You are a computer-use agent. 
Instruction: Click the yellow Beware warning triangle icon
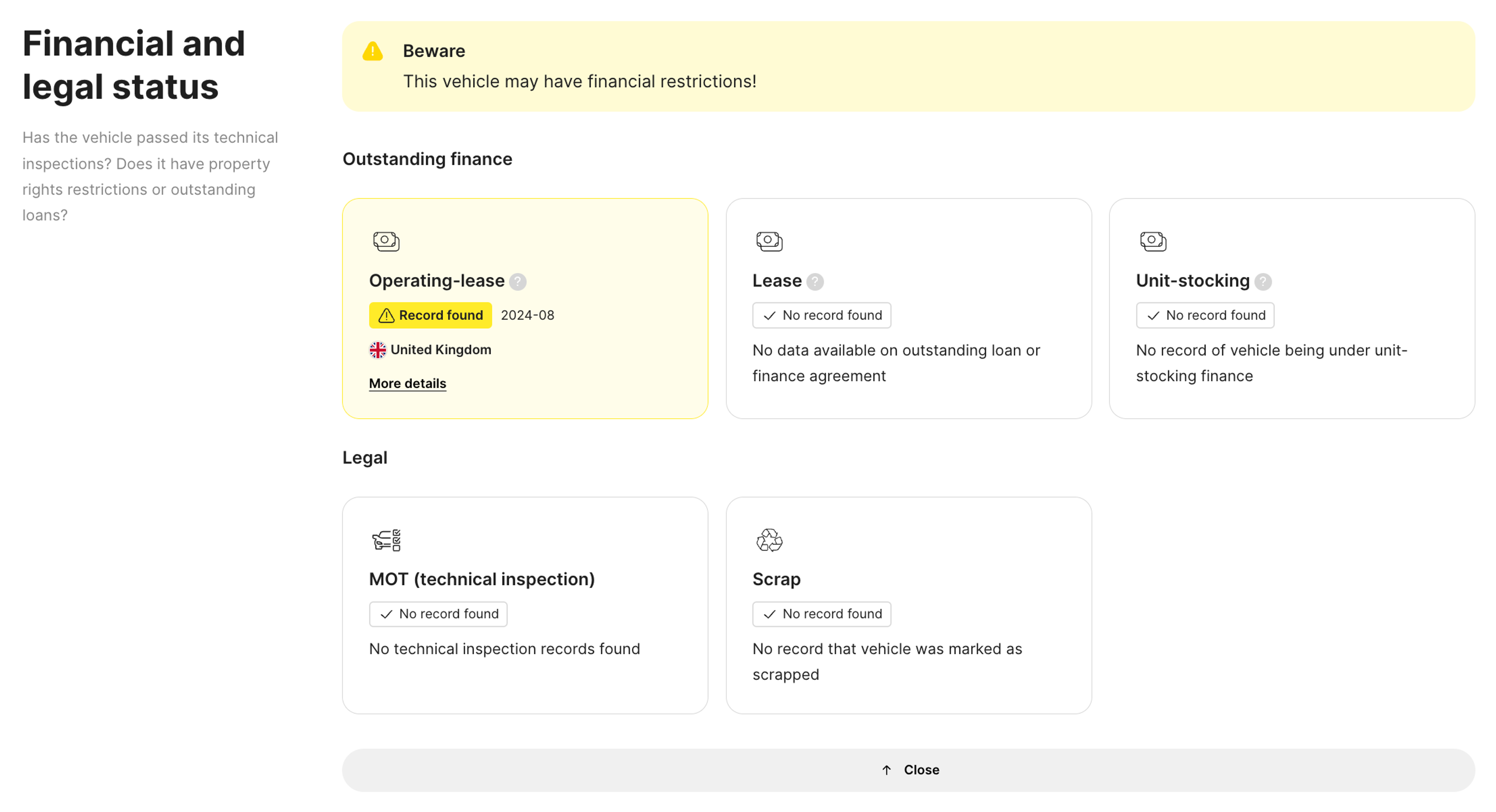[372, 51]
